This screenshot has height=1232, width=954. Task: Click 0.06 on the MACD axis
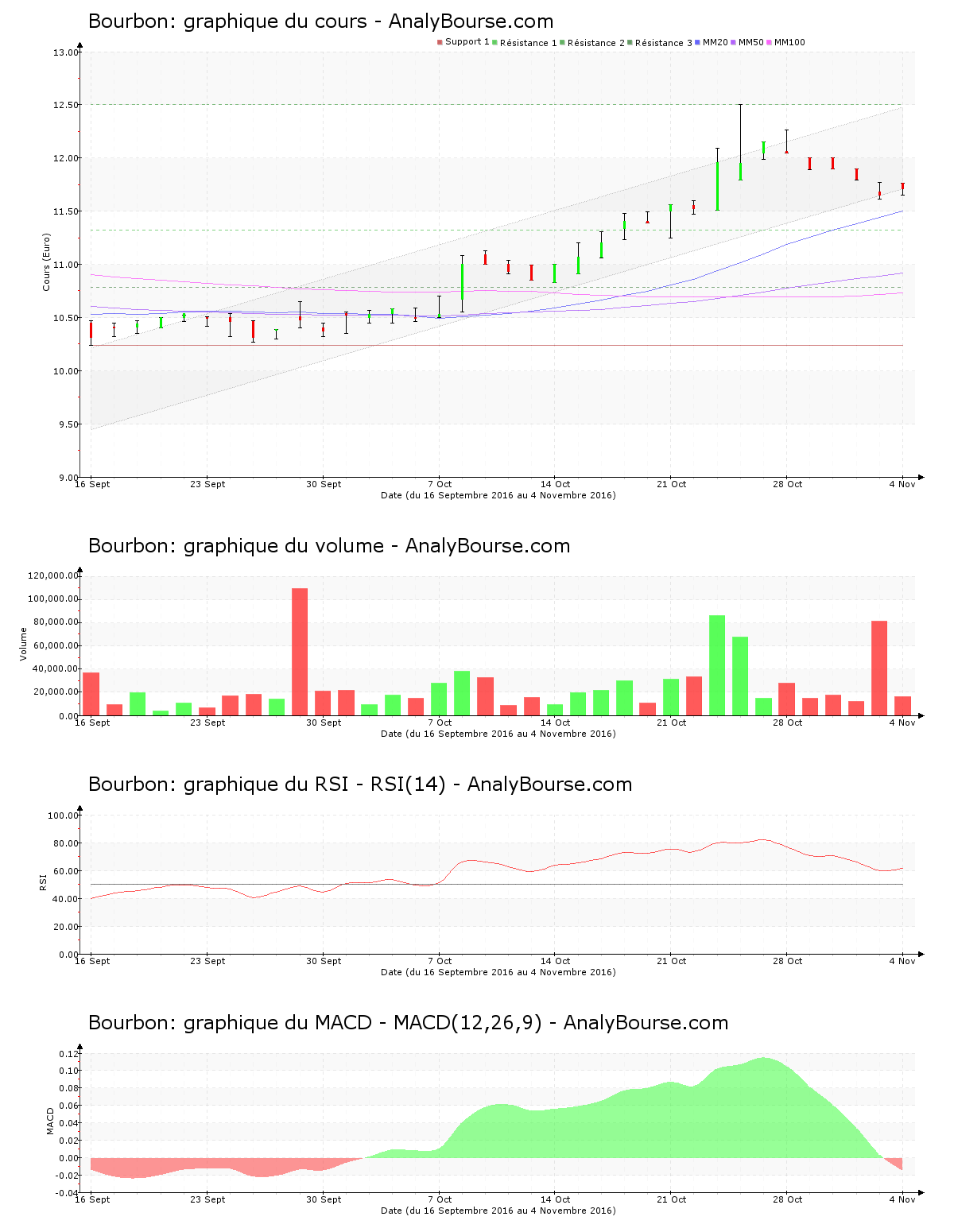pos(68,1106)
